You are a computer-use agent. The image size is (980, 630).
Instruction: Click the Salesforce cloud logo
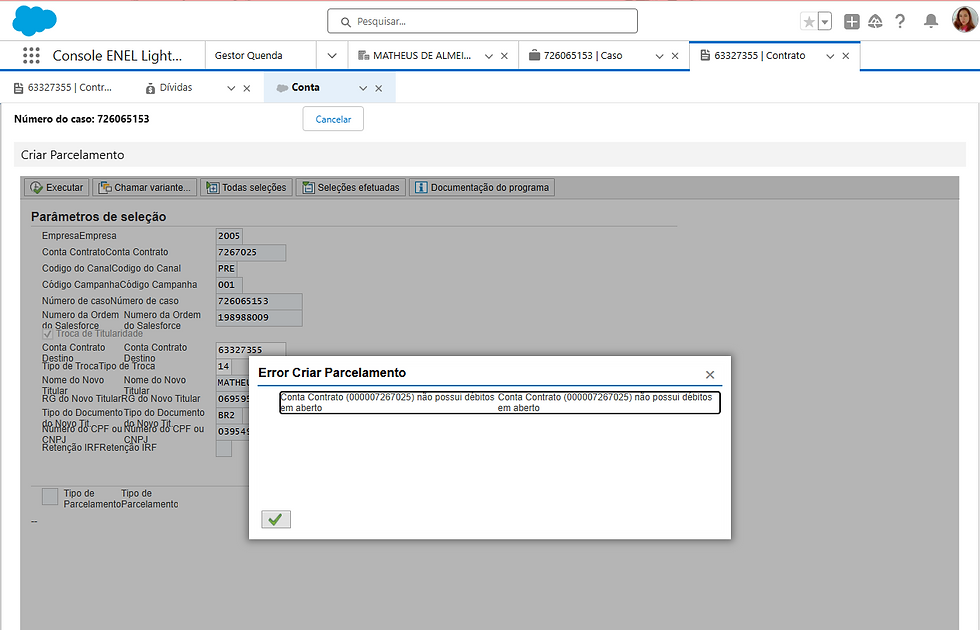pos(34,21)
